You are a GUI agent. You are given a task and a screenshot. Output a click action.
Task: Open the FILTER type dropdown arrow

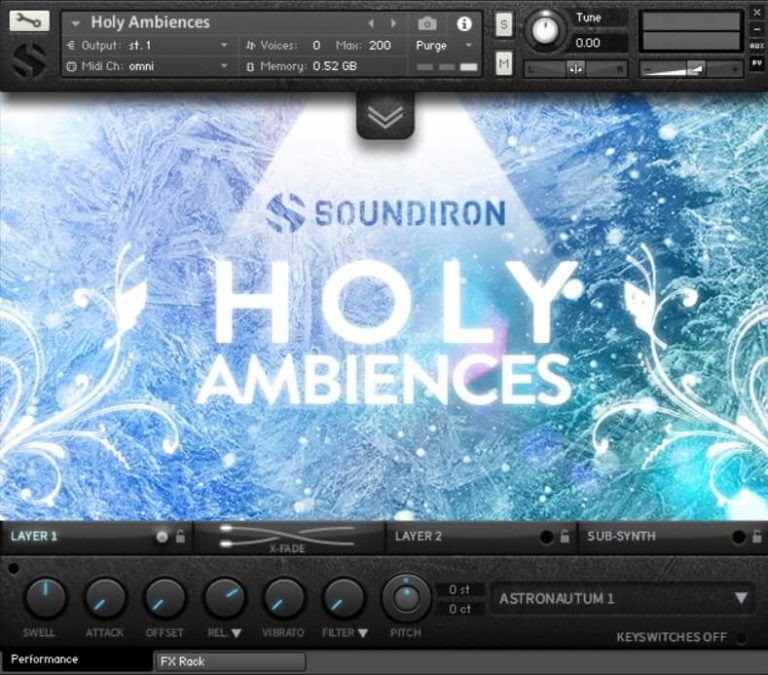tap(362, 633)
